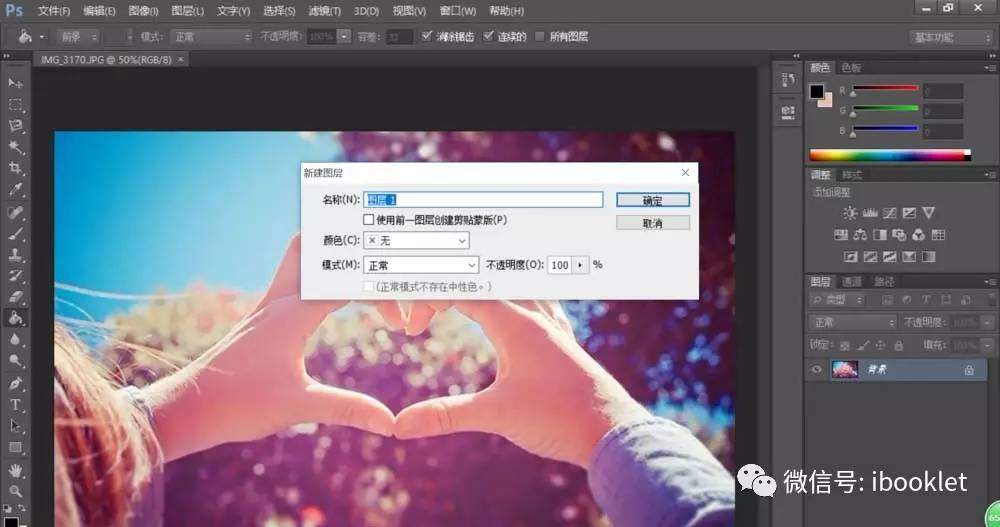Add Exposure adjustment

909,213
